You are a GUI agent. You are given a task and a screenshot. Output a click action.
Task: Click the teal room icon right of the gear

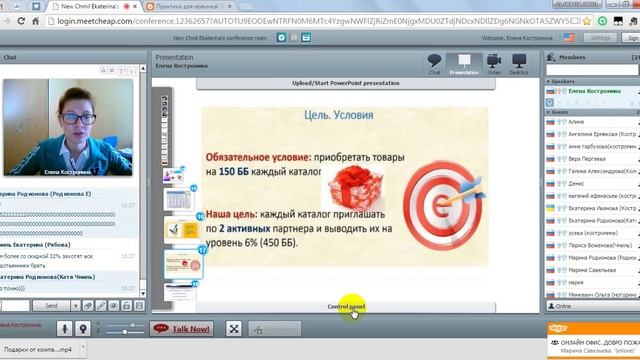coord(306,38)
